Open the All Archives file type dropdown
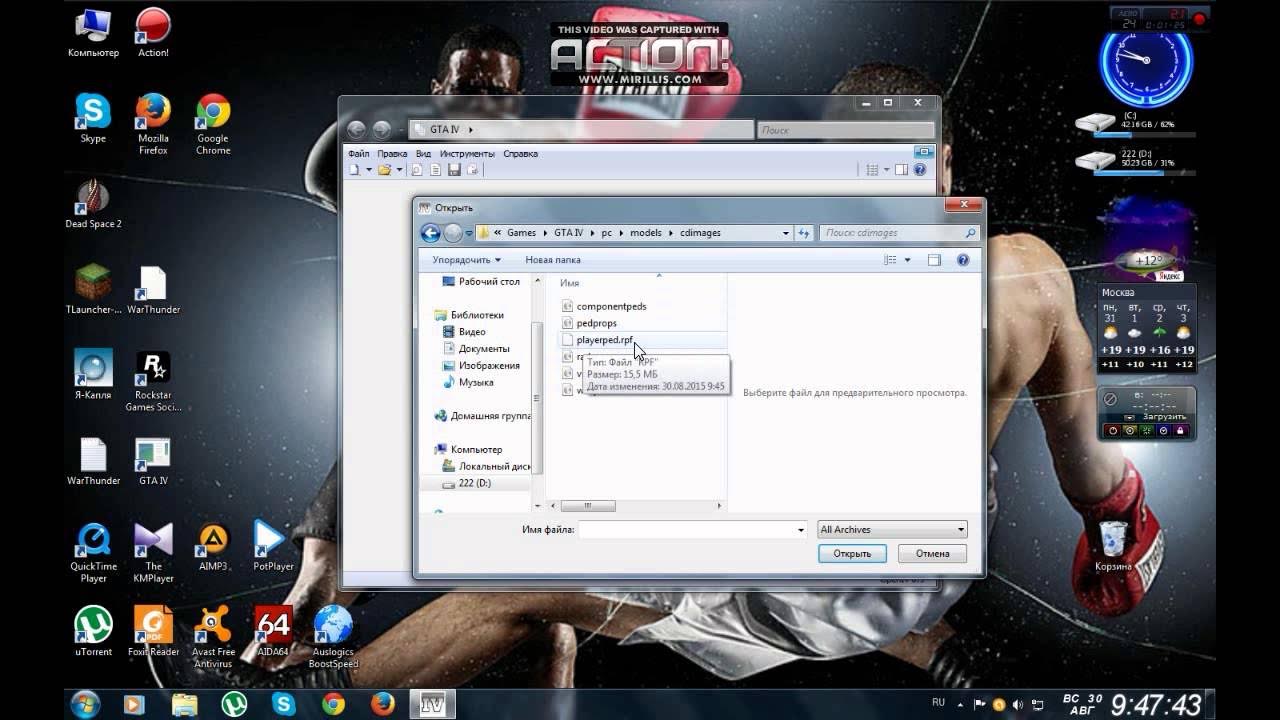The image size is (1280, 720). click(892, 529)
